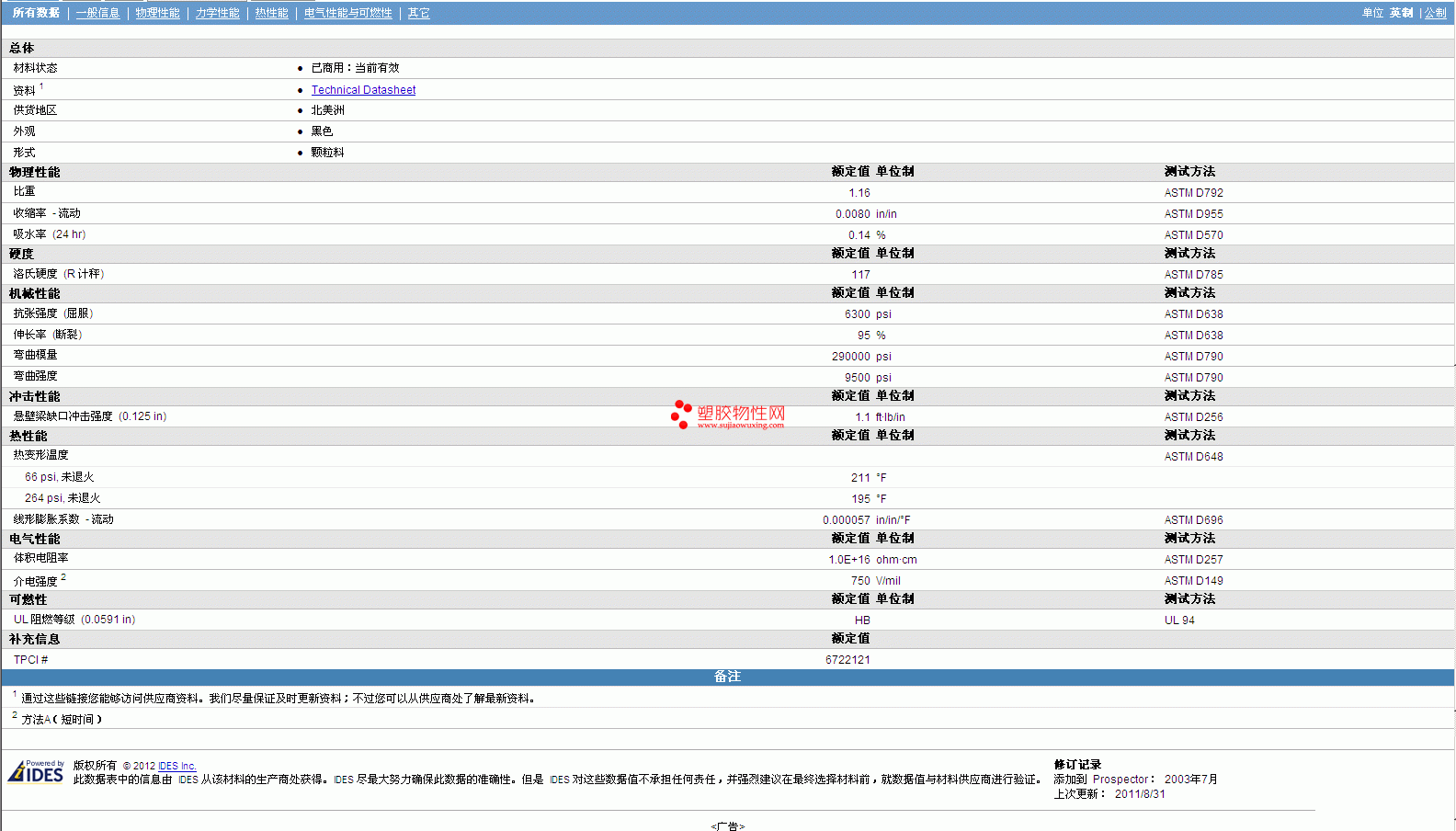This screenshot has width=1456, height=831.
Task: Click the 总体 section heading
Action: [21, 48]
